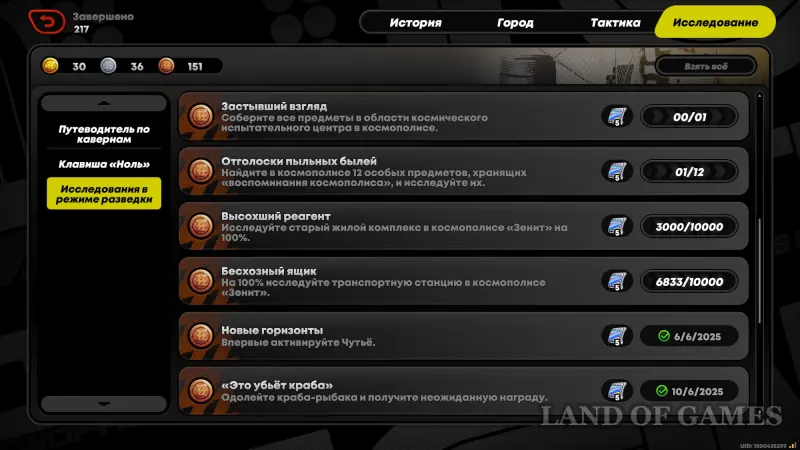Expand sidebar list with the up arrow
The height and width of the screenshot is (450, 800).
point(104,103)
